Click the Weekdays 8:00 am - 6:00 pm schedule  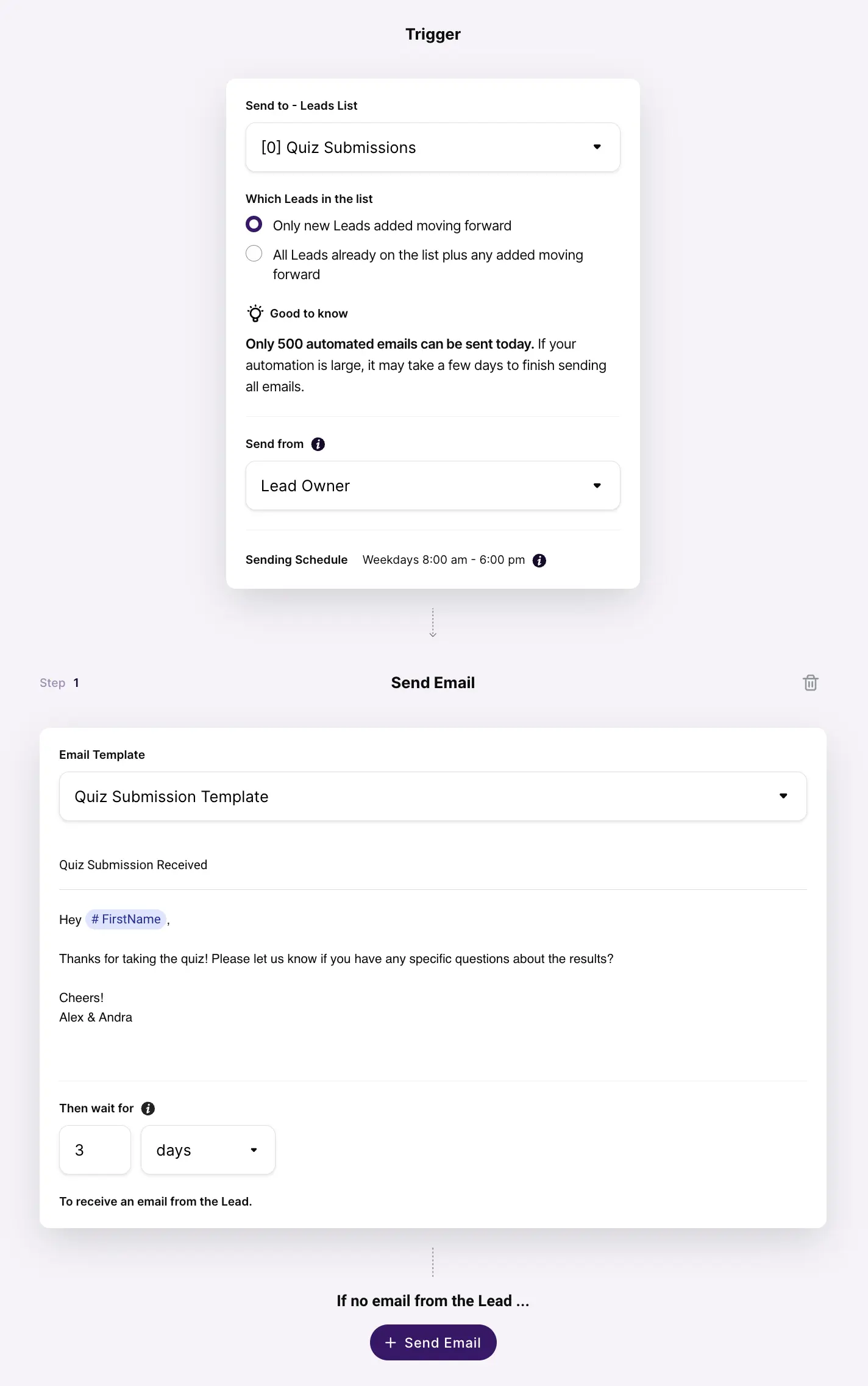(x=444, y=560)
